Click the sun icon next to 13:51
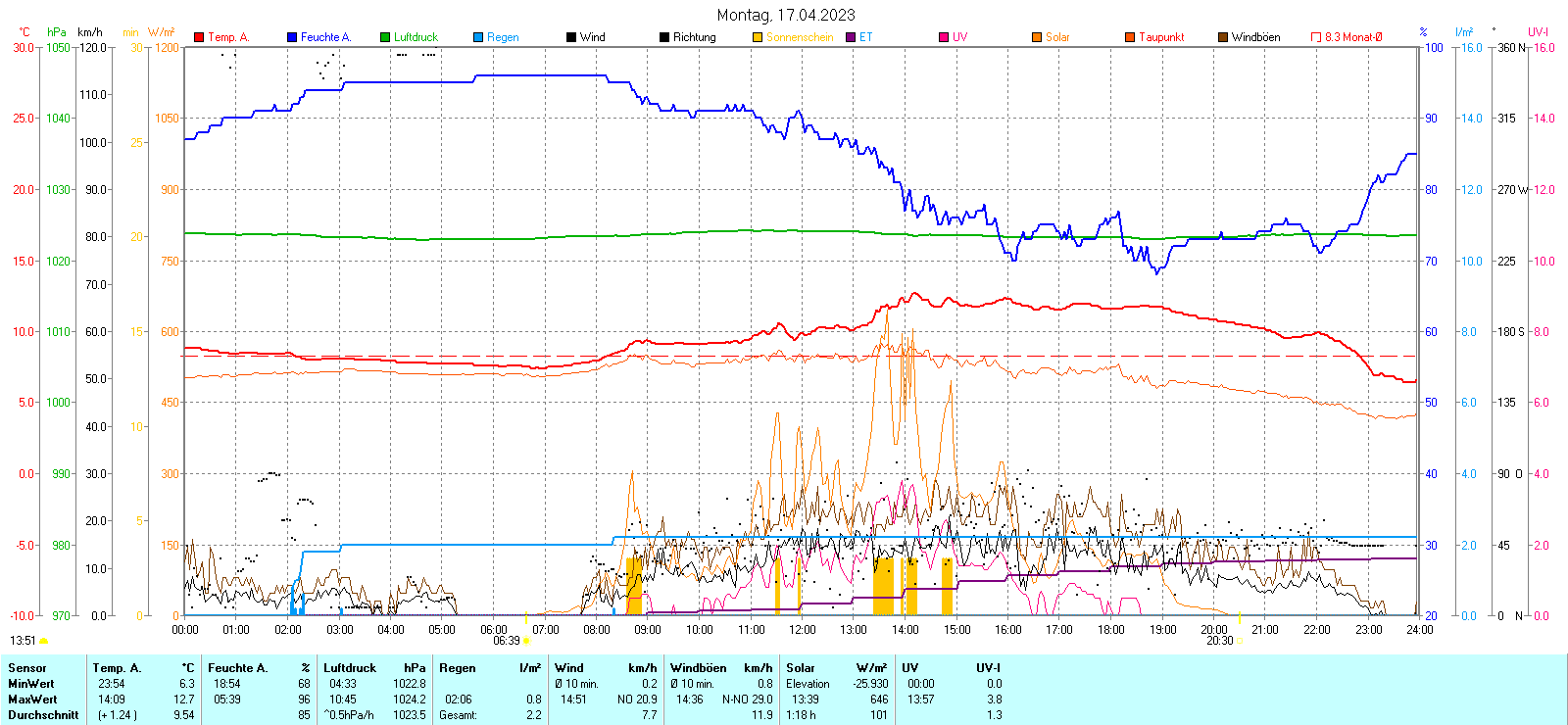Screen dimensions: 1568x725 [x=43, y=641]
